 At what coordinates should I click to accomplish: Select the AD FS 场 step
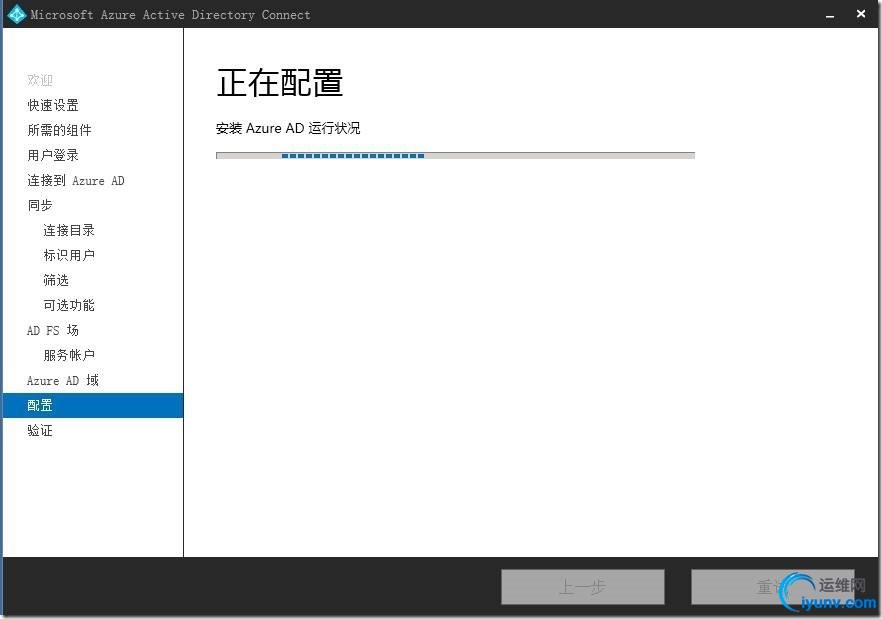tap(52, 330)
